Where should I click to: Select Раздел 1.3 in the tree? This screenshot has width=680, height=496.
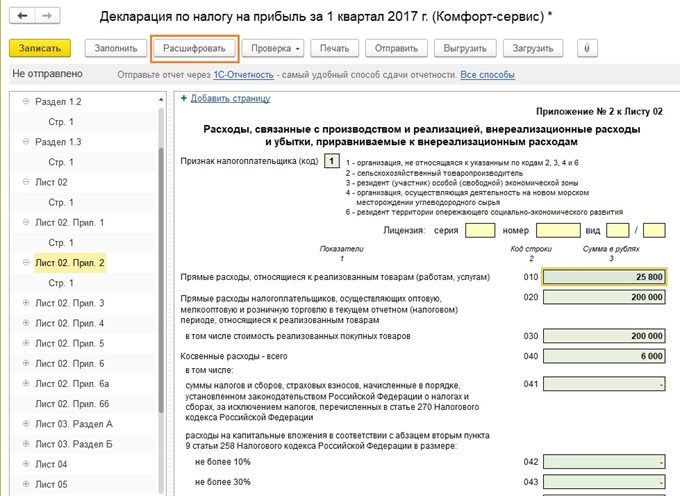58,142
